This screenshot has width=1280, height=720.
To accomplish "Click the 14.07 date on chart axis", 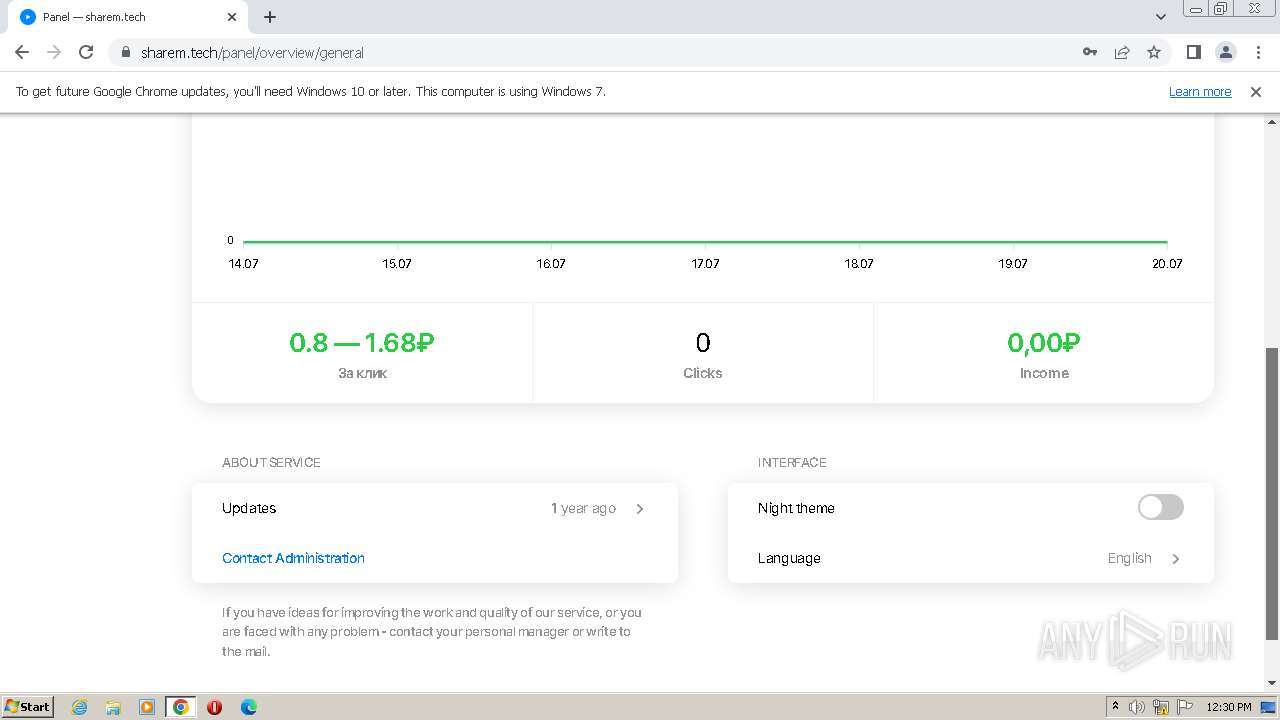I will click(x=243, y=264).
